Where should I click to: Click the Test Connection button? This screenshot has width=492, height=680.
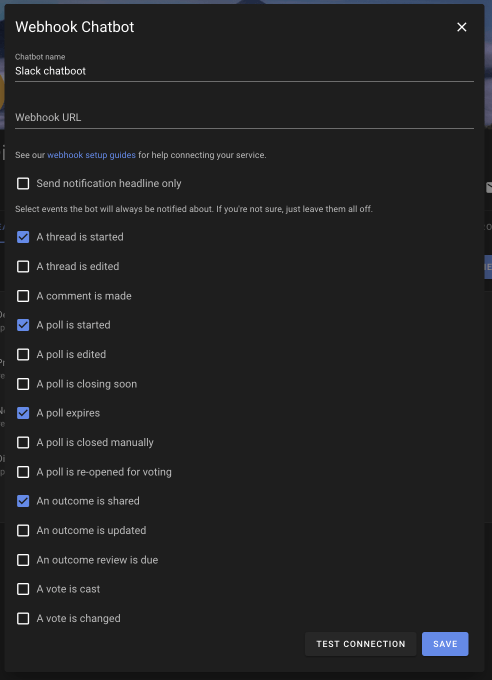point(361,644)
